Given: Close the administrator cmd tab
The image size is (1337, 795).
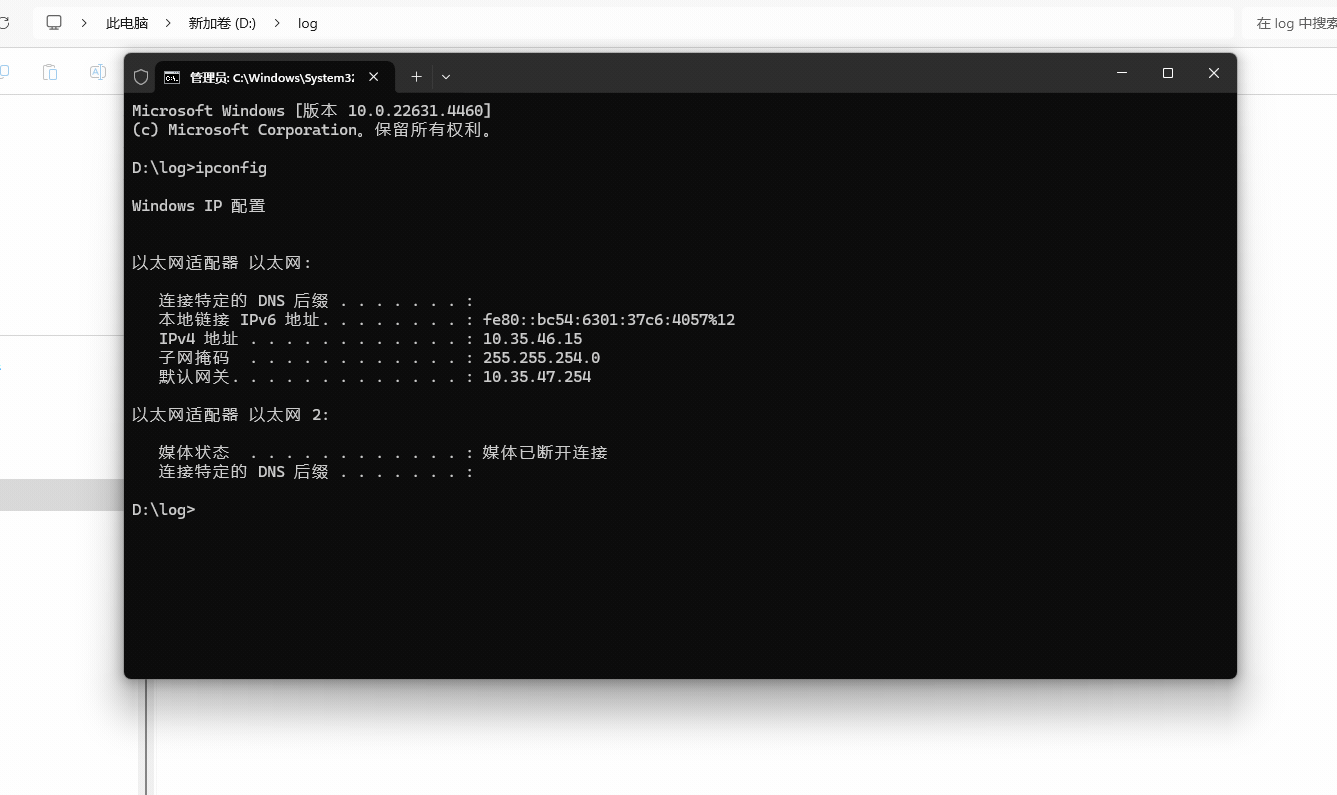Looking at the screenshot, I should [x=374, y=77].
